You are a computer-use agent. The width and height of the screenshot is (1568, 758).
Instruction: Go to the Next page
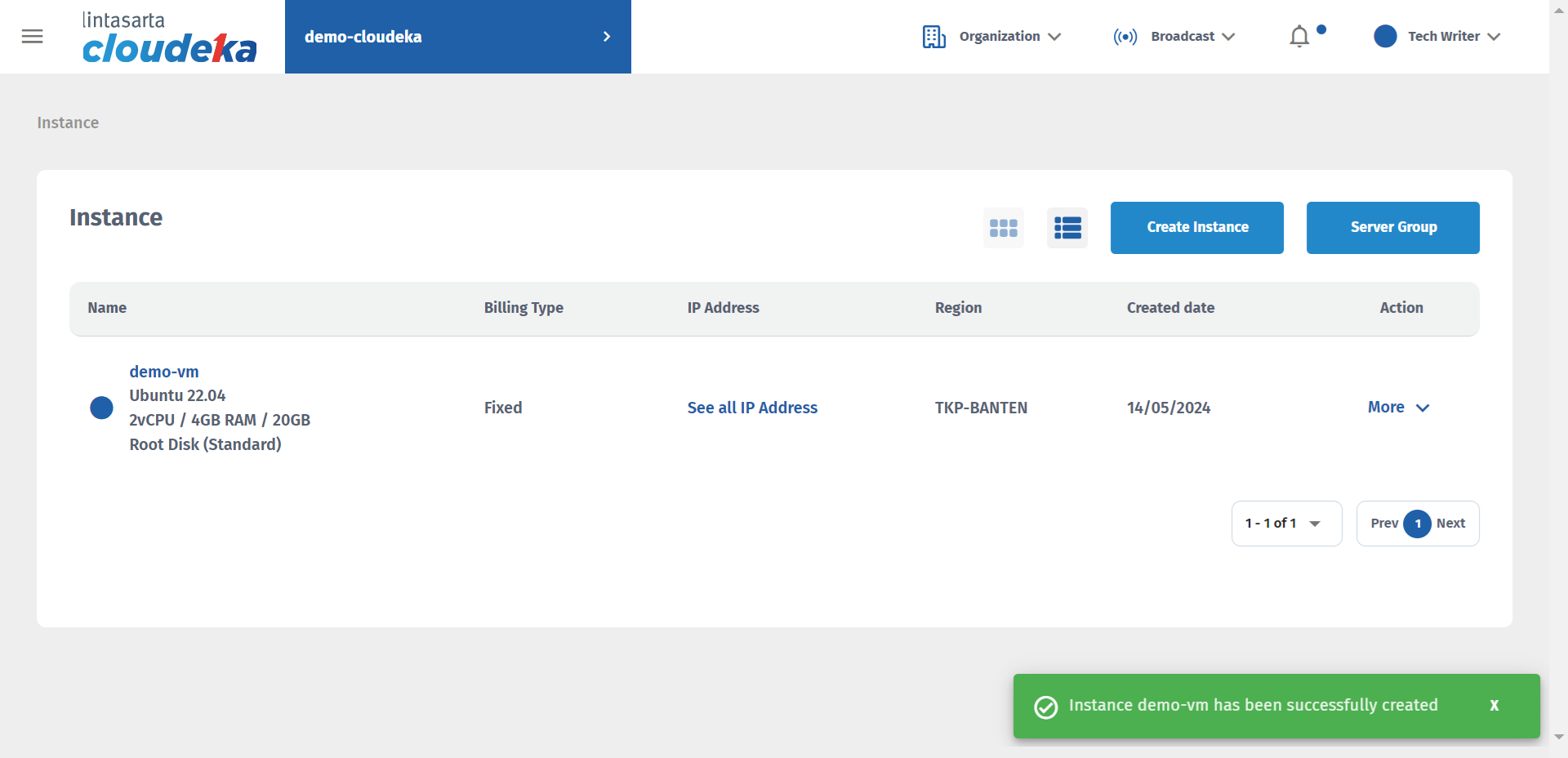point(1450,524)
